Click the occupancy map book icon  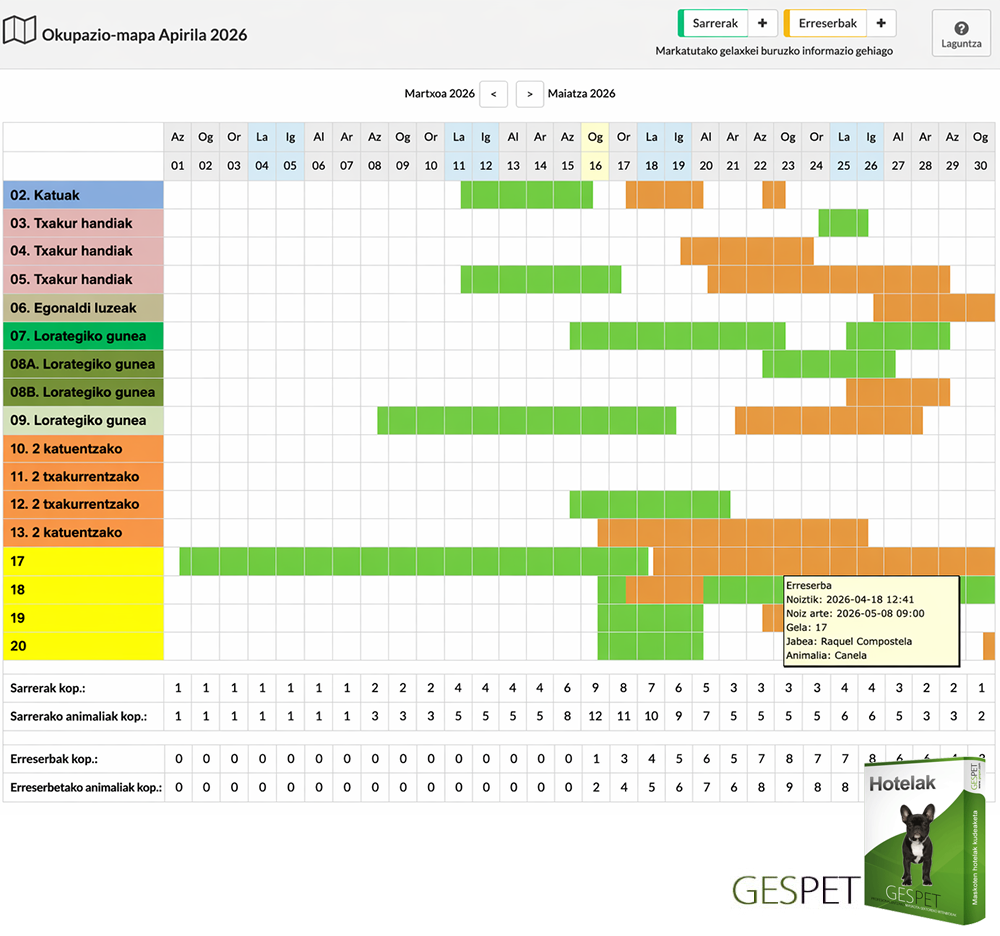pos(19,30)
